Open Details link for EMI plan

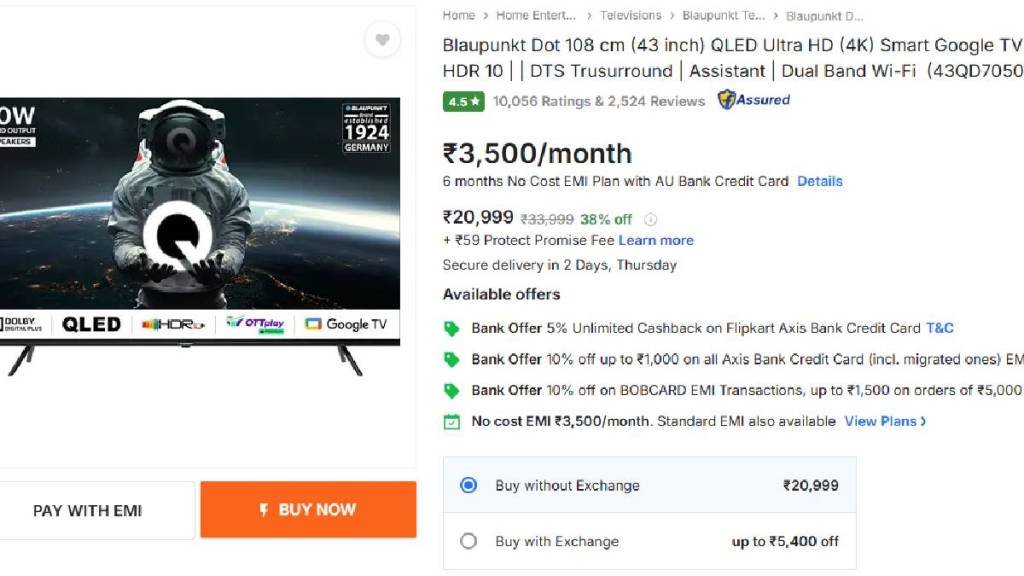tap(820, 181)
